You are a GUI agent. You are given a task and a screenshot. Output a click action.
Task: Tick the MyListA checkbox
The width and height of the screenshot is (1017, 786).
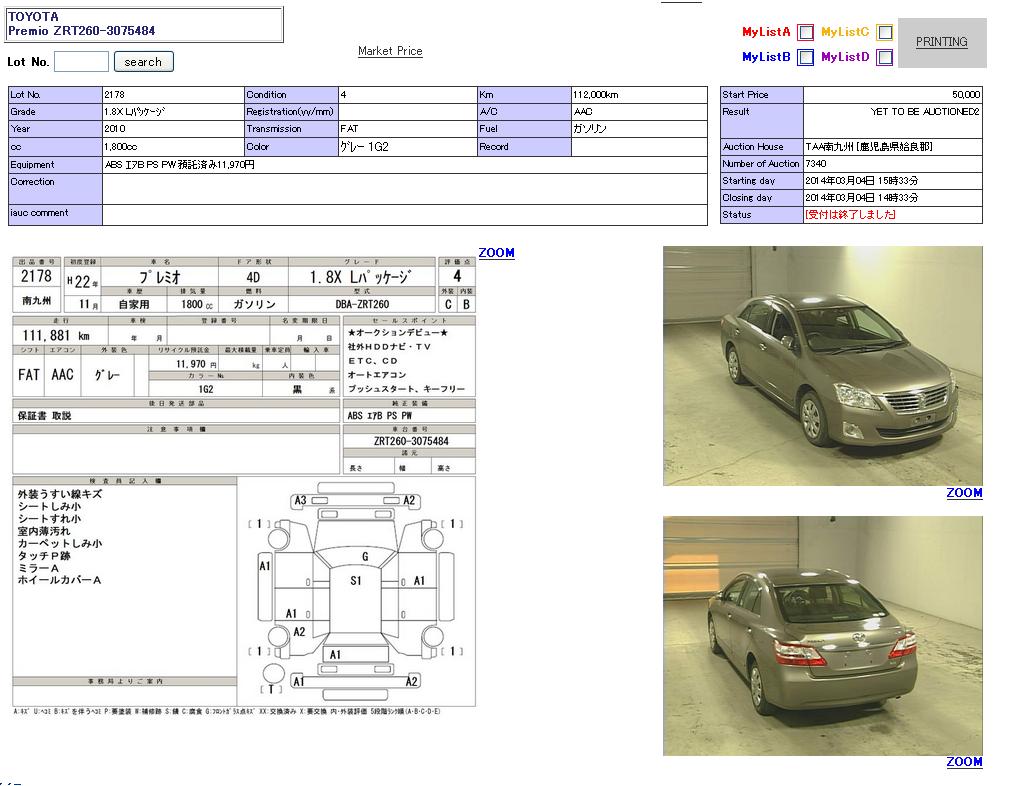coord(805,32)
